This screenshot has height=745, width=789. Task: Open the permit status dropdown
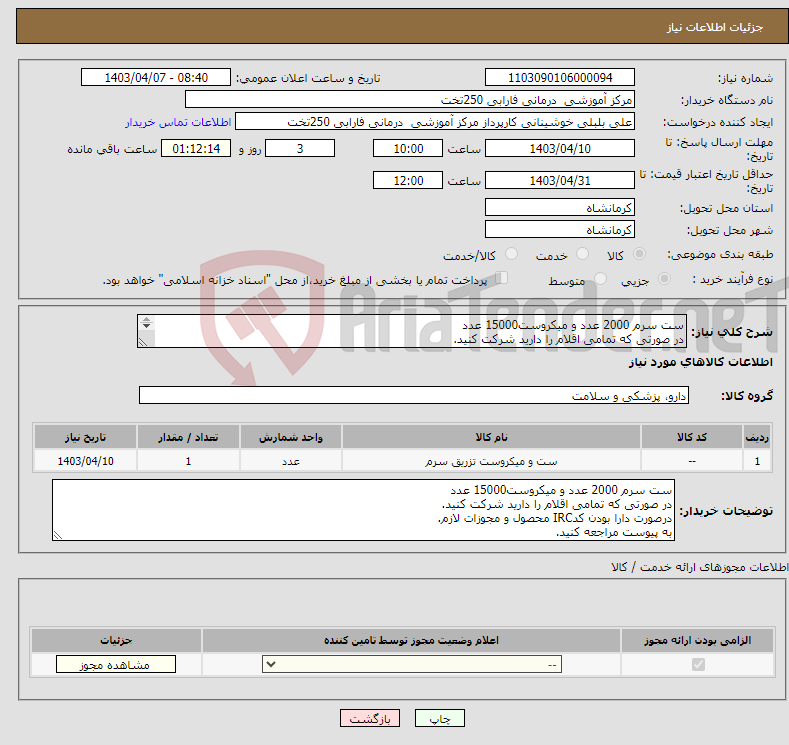click(412, 665)
